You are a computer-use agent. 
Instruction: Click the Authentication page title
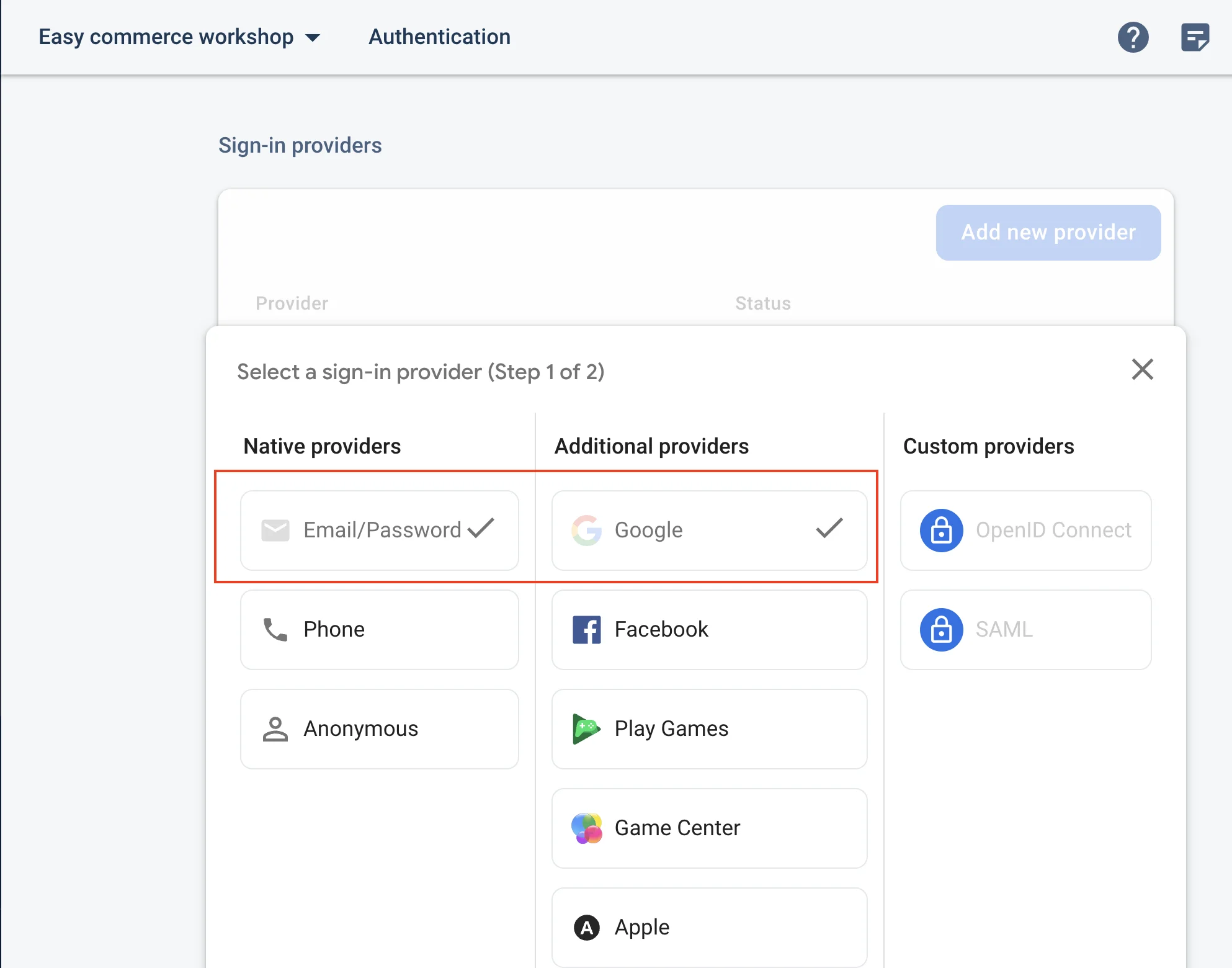439,37
